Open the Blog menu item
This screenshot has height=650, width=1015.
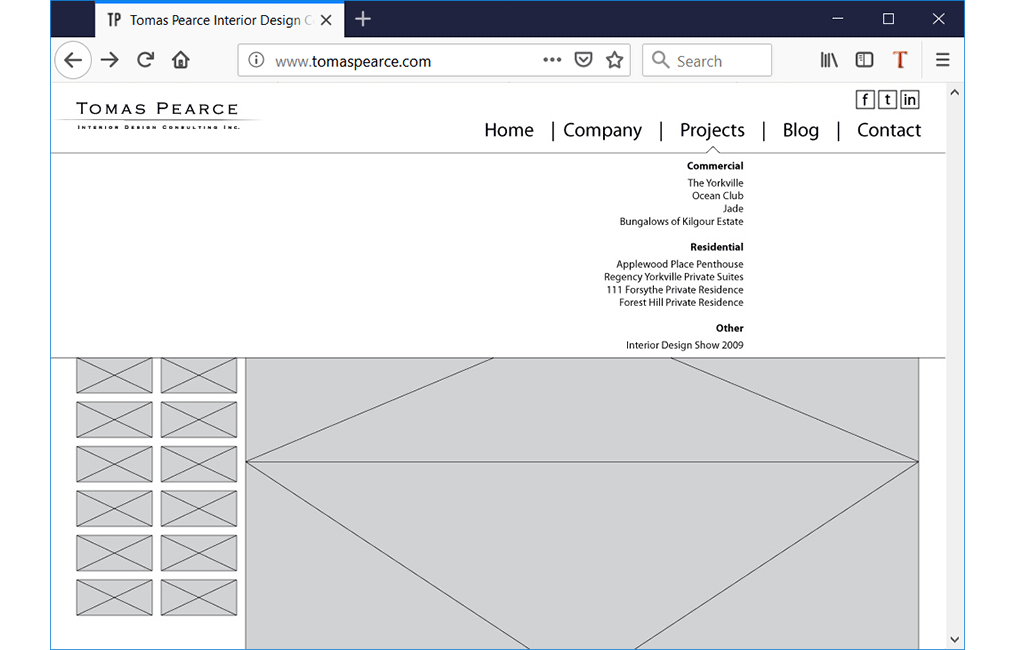click(801, 130)
